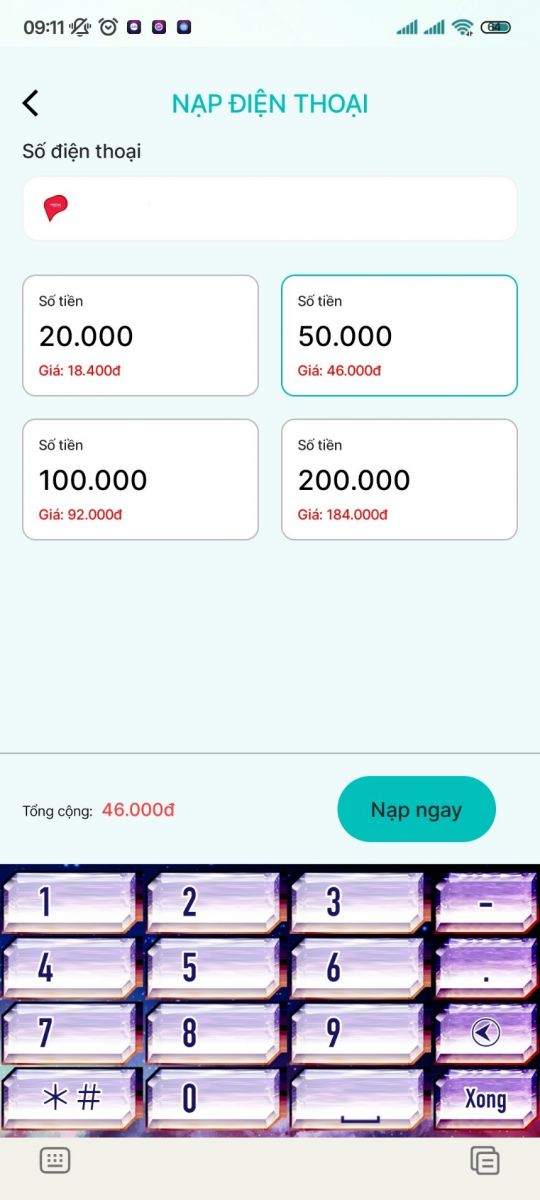Tap the Nạp ngay button
The height and width of the screenshot is (1200, 540).
[x=416, y=809]
